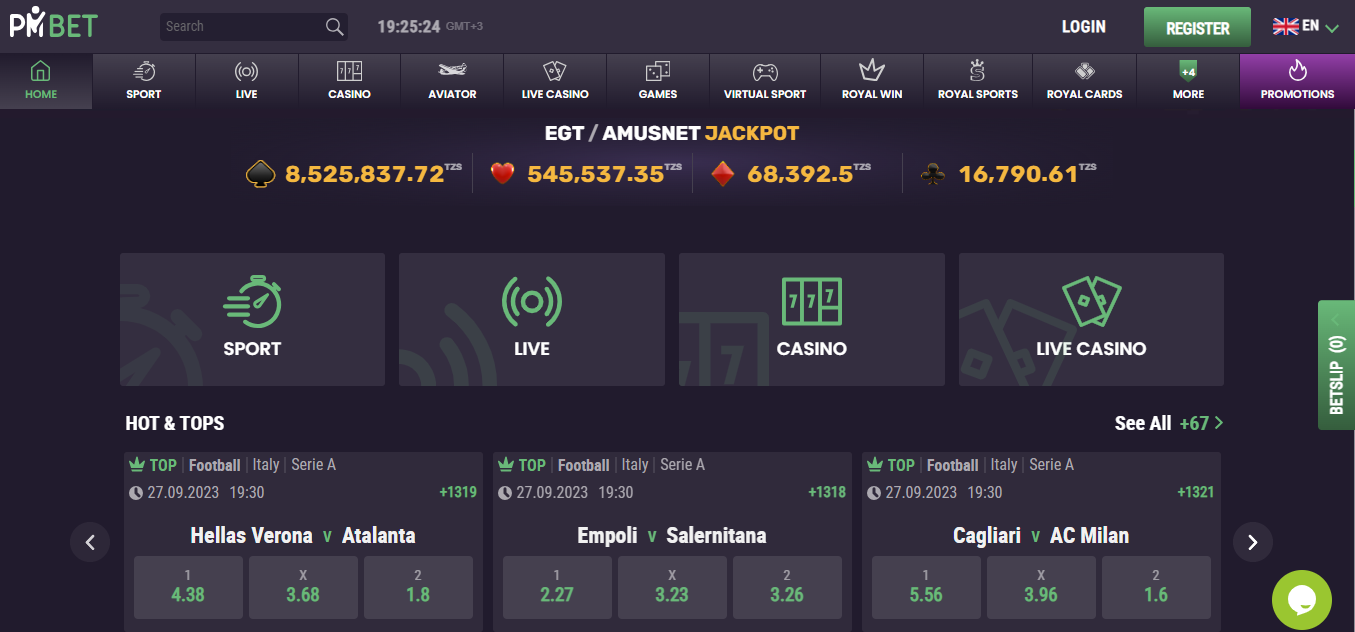Open the LIVE CASINO menu item
The image size is (1355, 632).
click(555, 81)
